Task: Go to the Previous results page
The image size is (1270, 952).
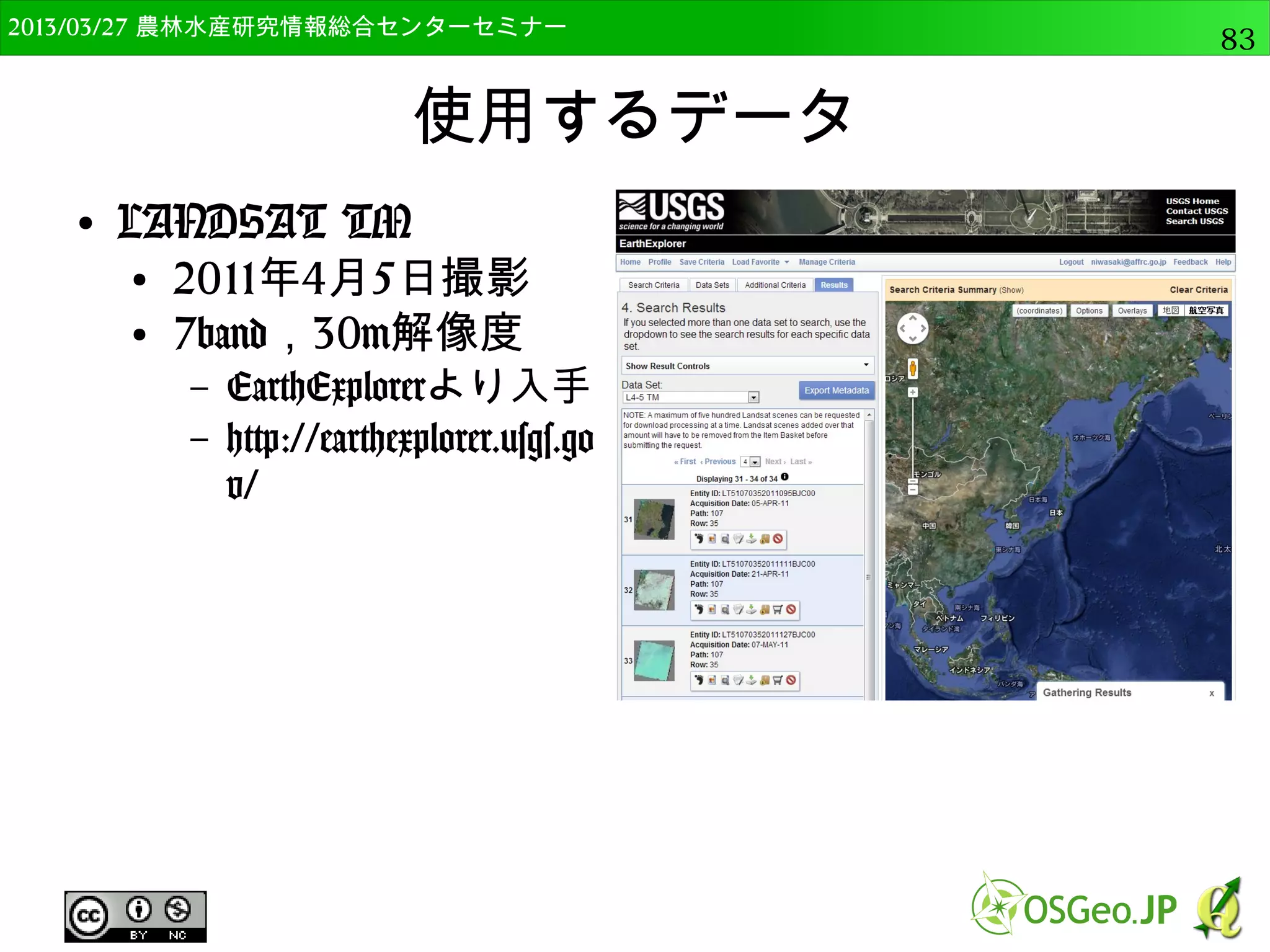Action: click(717, 462)
